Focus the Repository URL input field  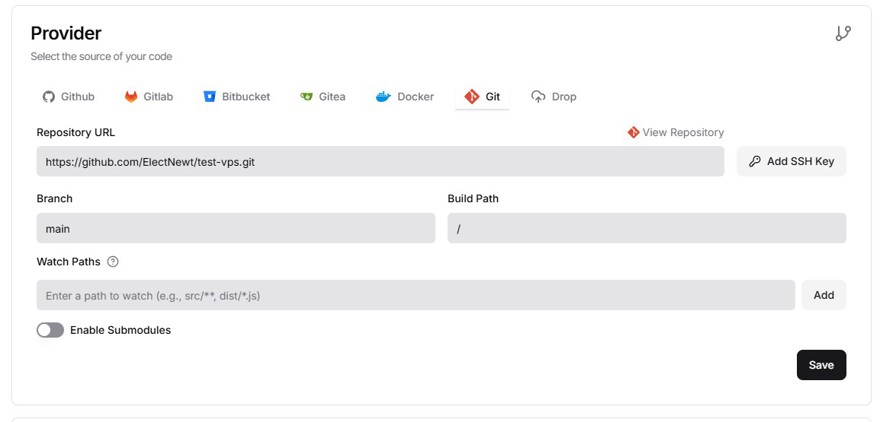click(x=380, y=161)
